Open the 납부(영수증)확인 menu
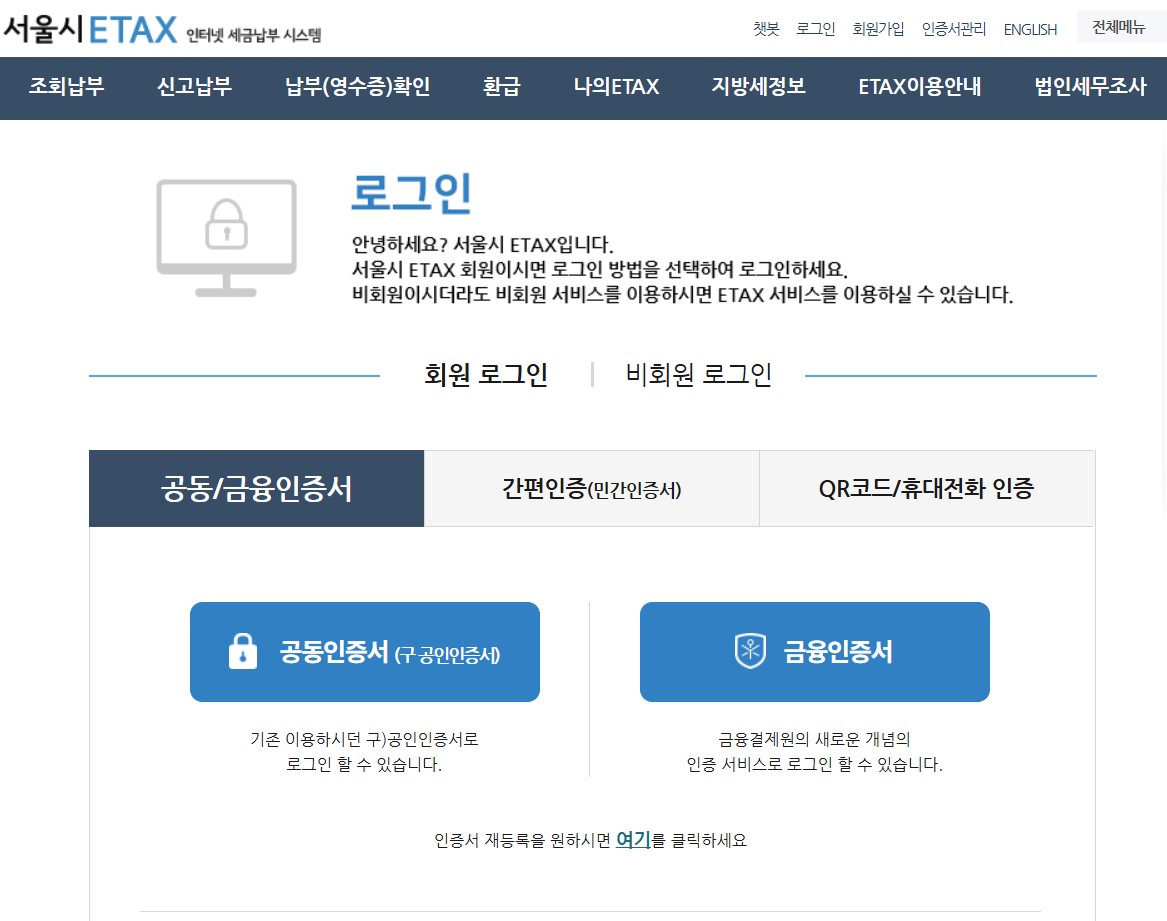Screen dimensions: 1167x921 [x=357, y=88]
